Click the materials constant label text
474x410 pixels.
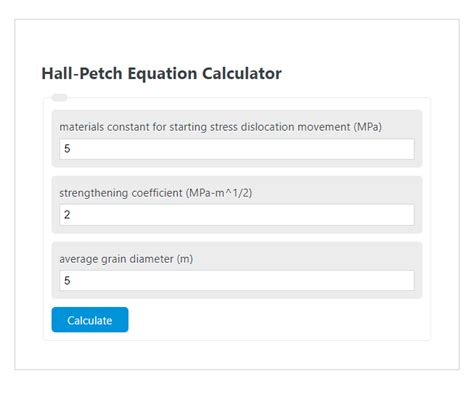tap(220, 127)
